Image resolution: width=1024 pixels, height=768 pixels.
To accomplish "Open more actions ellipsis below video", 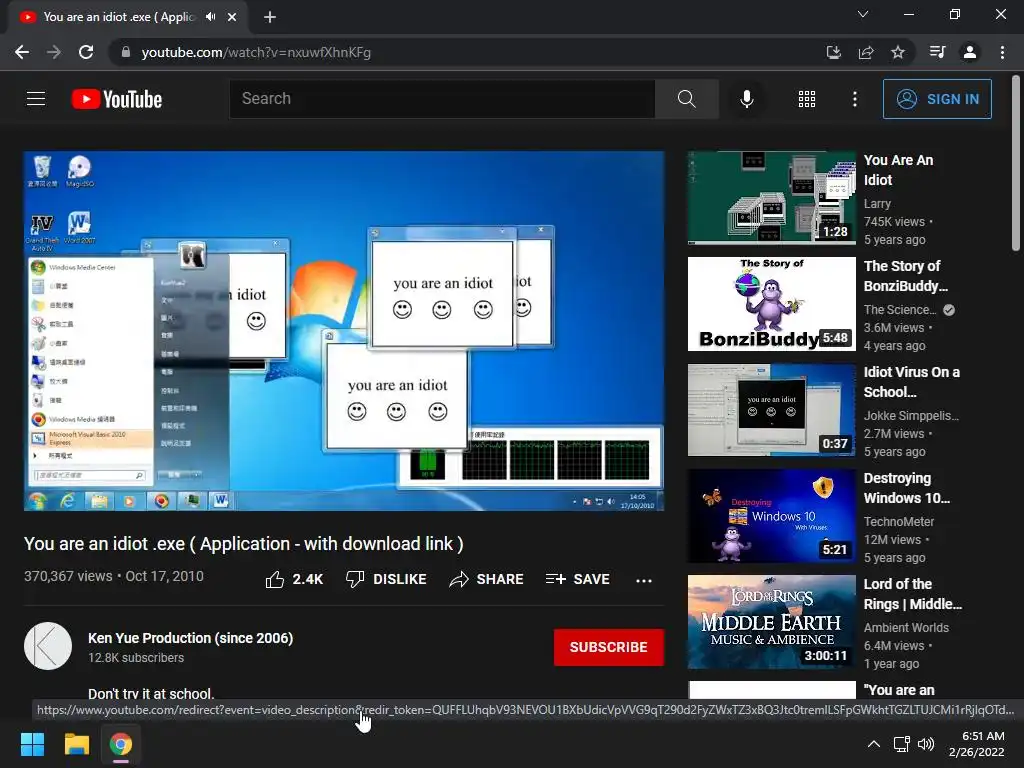I will click(644, 580).
